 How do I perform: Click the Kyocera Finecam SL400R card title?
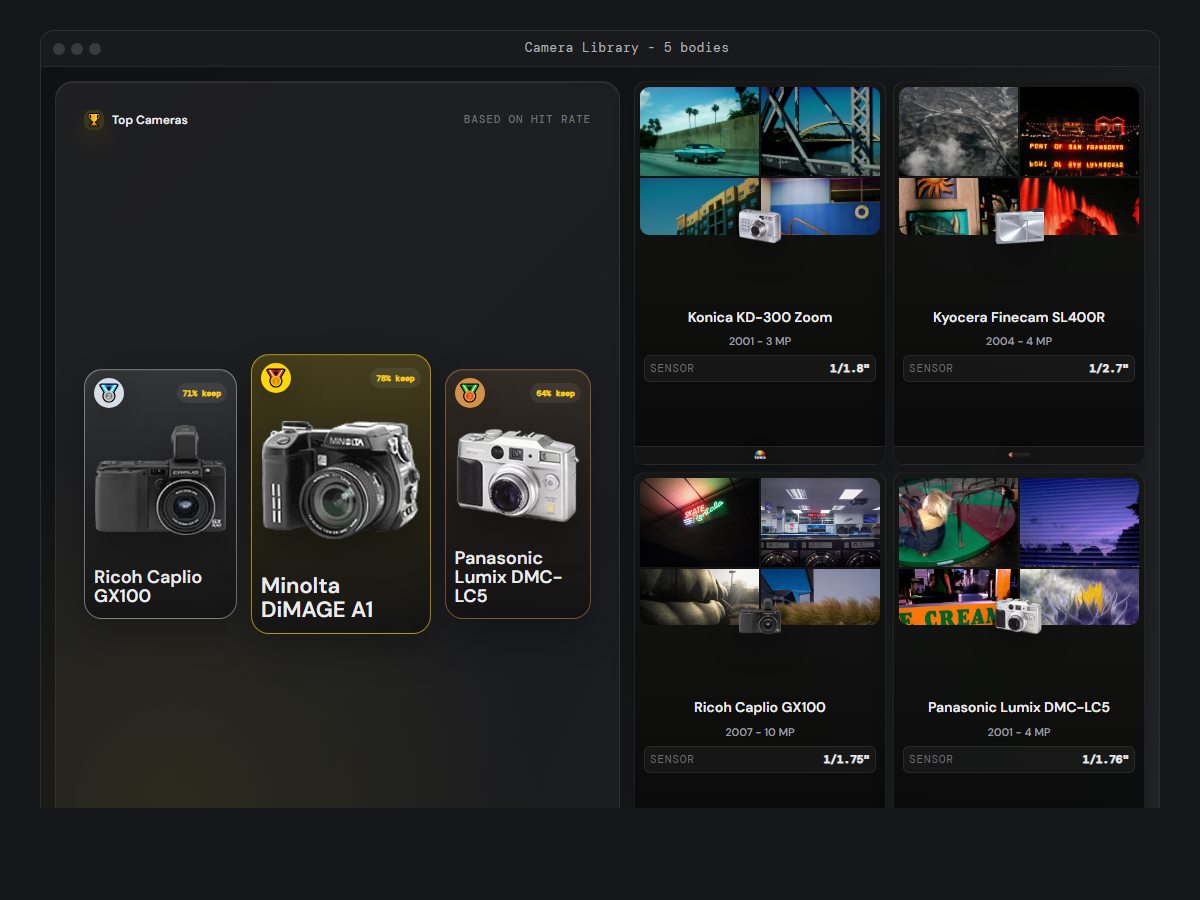[x=1019, y=317]
